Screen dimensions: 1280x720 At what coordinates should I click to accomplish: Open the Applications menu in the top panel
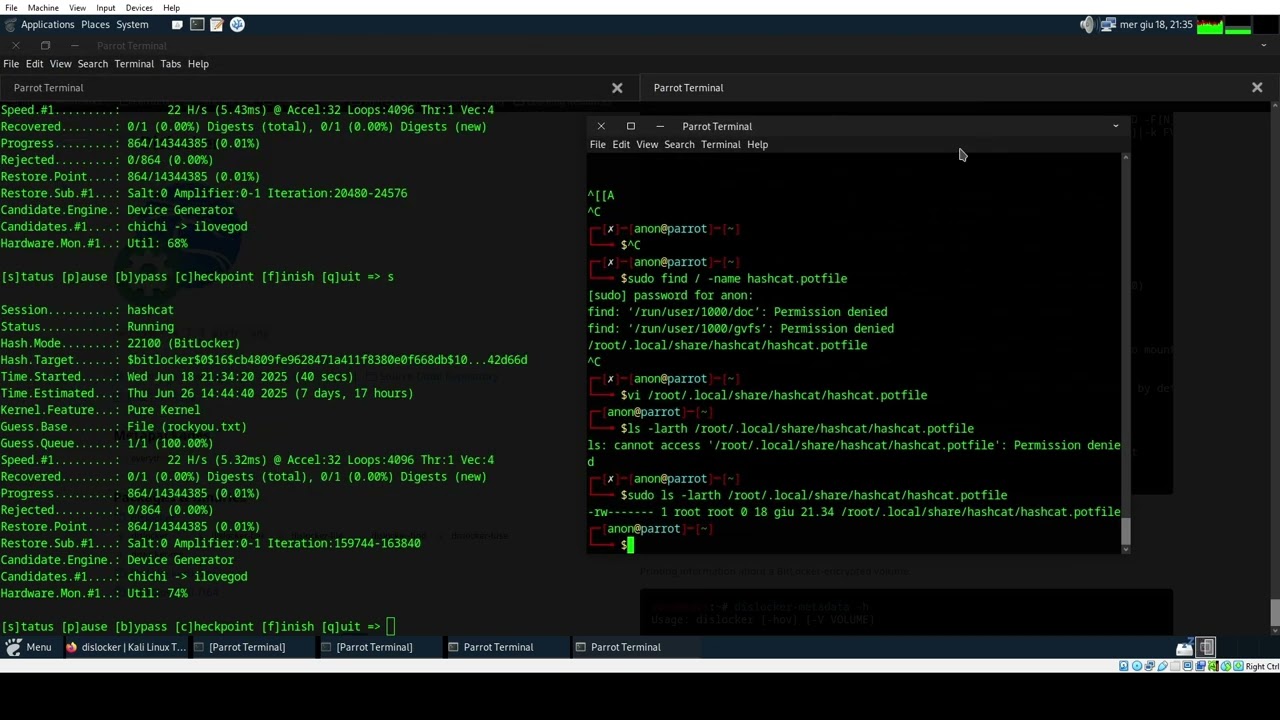tap(47, 24)
